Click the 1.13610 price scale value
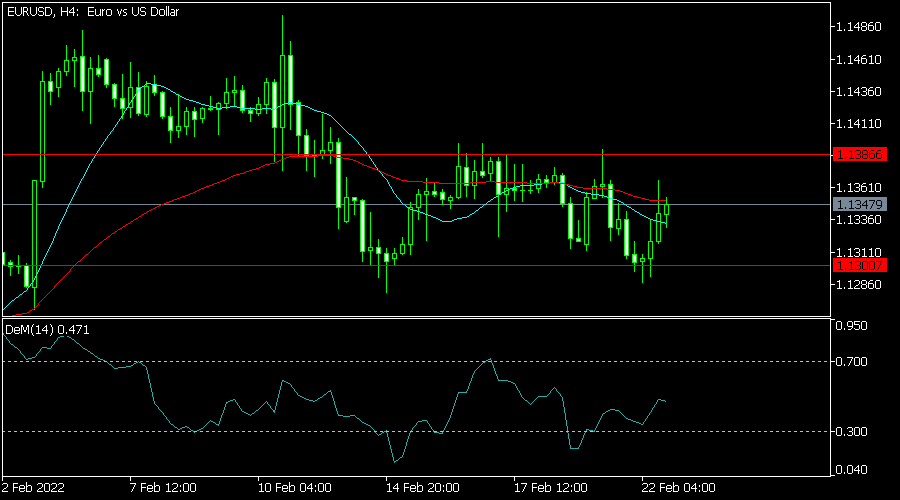 coord(859,188)
